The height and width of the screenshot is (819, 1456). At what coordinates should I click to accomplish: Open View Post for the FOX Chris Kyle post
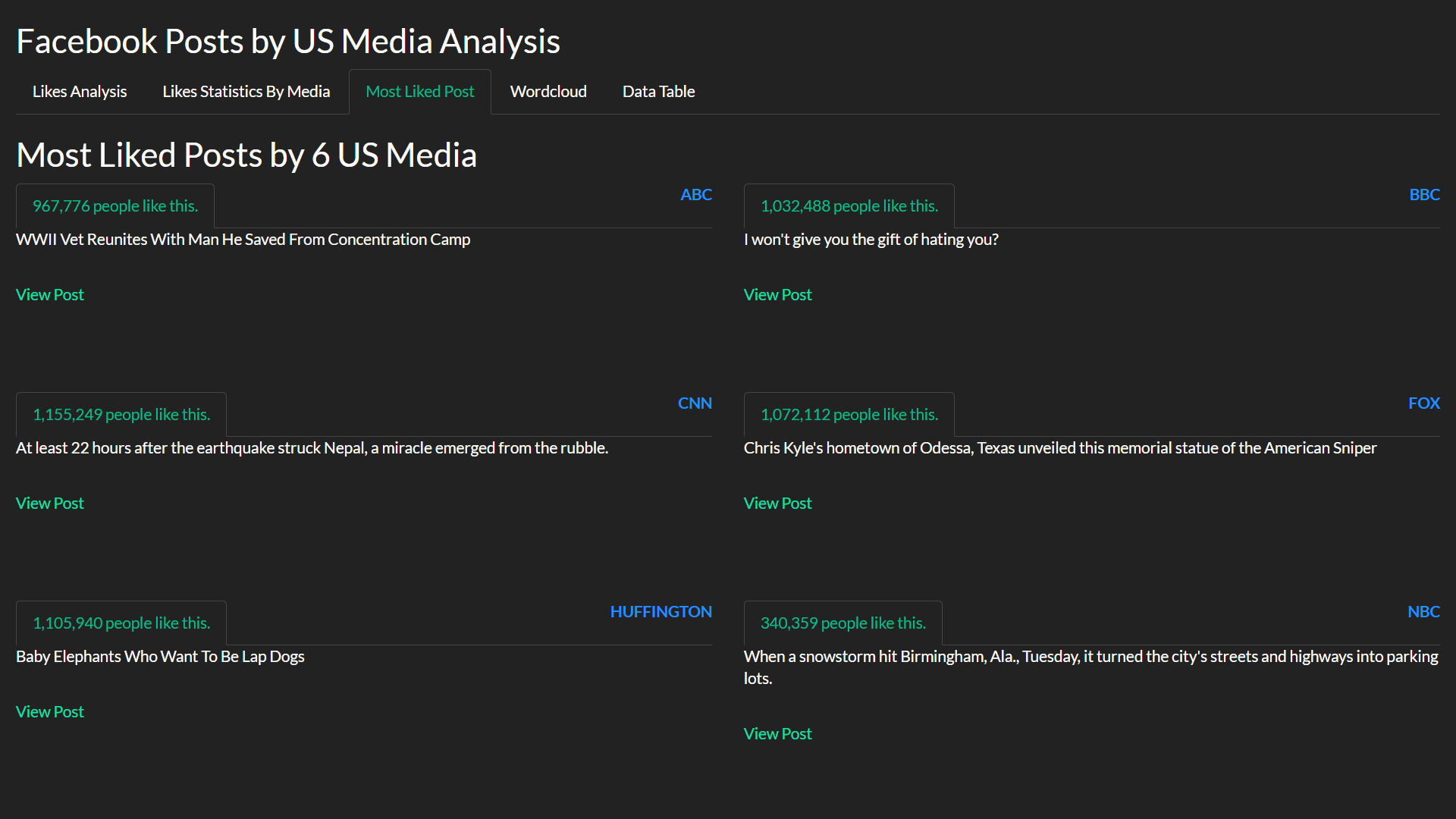tap(777, 504)
